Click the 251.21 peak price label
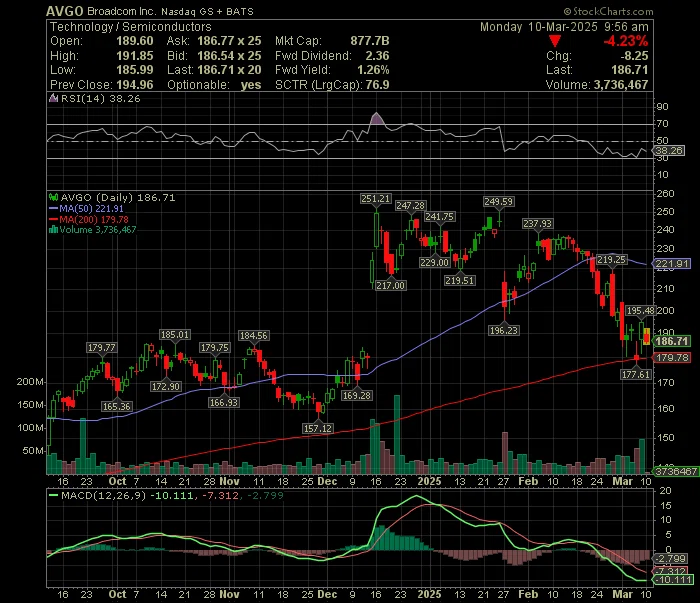The image size is (700, 603). (x=375, y=199)
